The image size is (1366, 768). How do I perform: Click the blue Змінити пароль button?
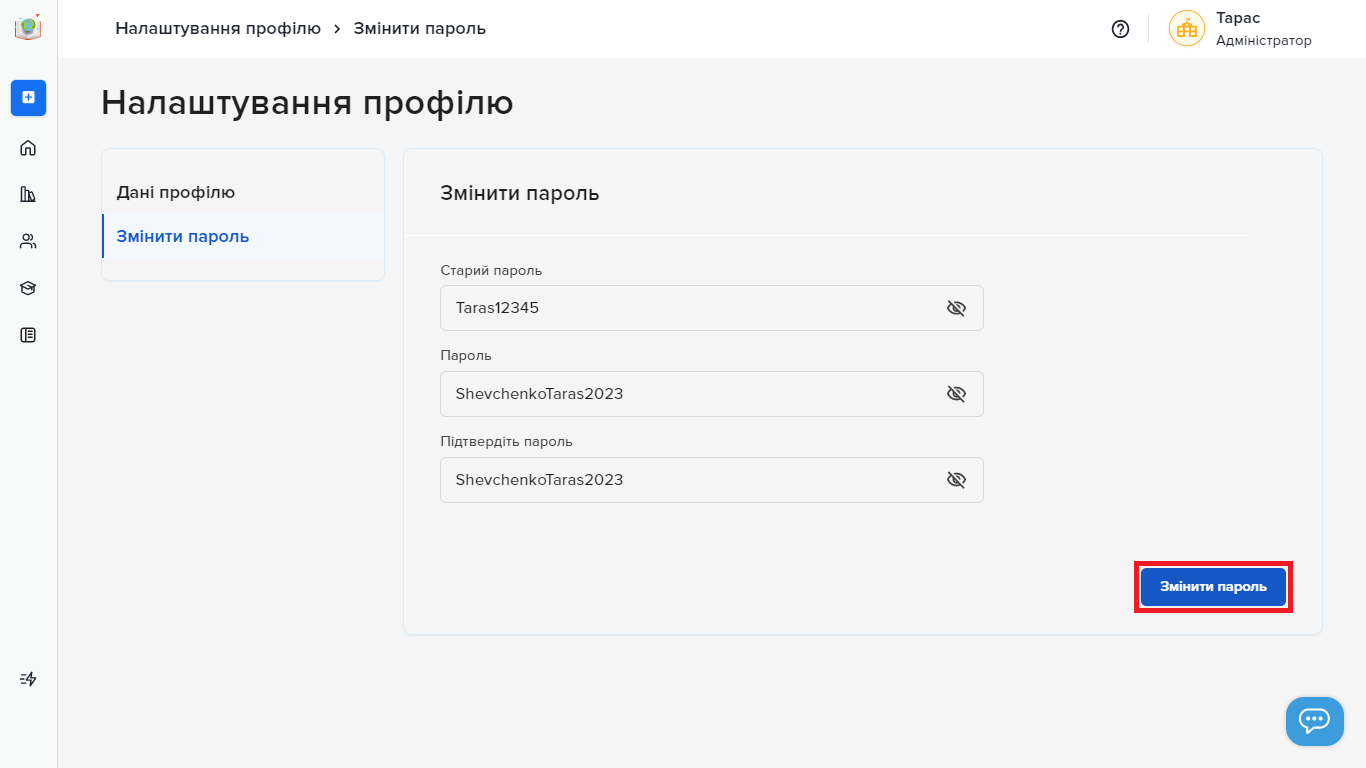1213,587
